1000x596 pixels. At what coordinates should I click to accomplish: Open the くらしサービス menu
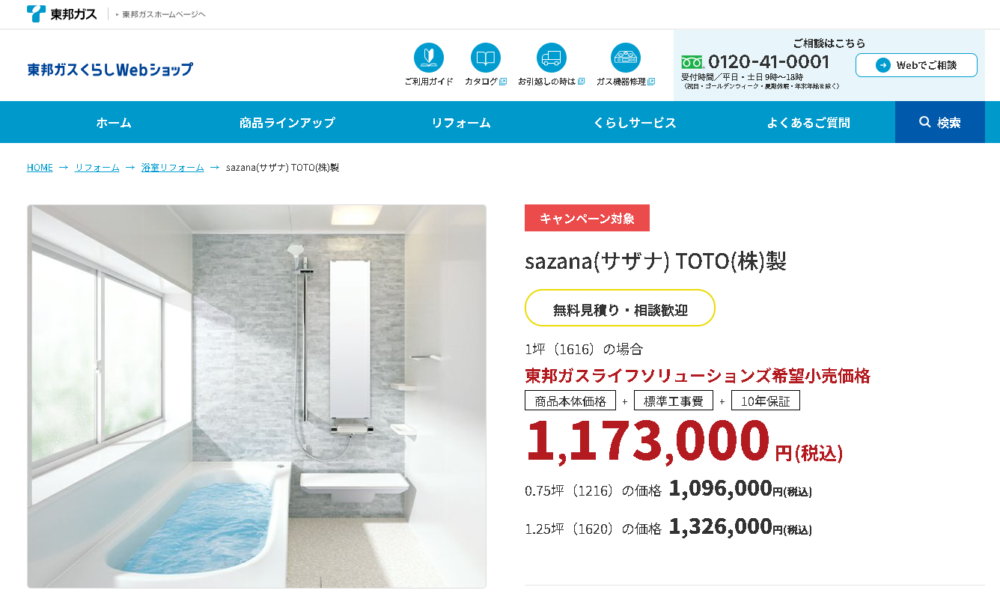point(635,122)
